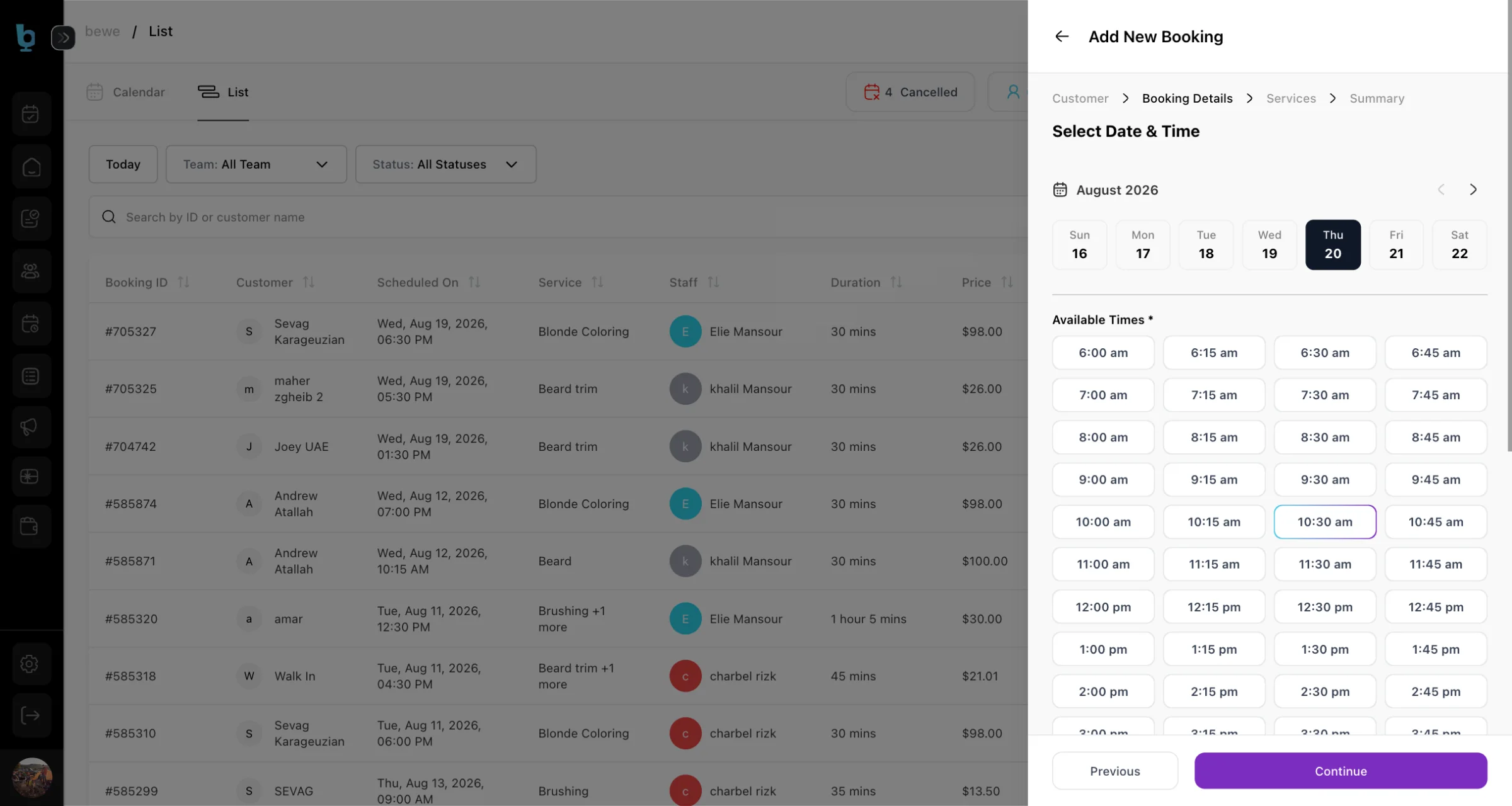Open the user profile avatar
Screen dimensions: 1512x806
pyautogui.click(x=31, y=778)
